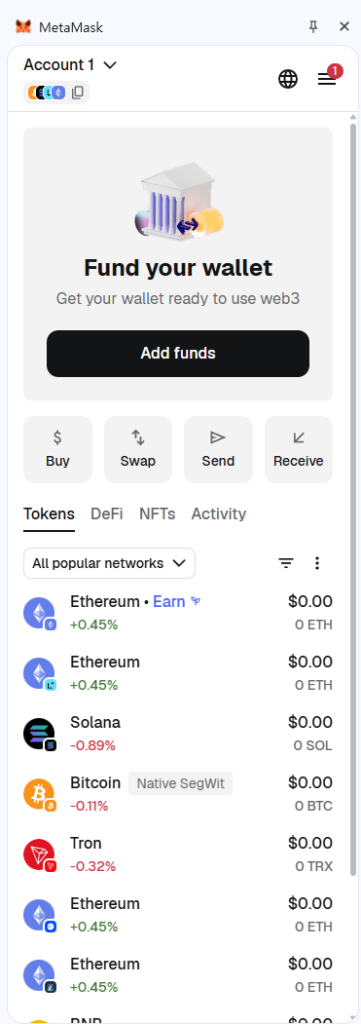Click the Add funds button
This screenshot has height=1024, width=361.
click(178, 353)
